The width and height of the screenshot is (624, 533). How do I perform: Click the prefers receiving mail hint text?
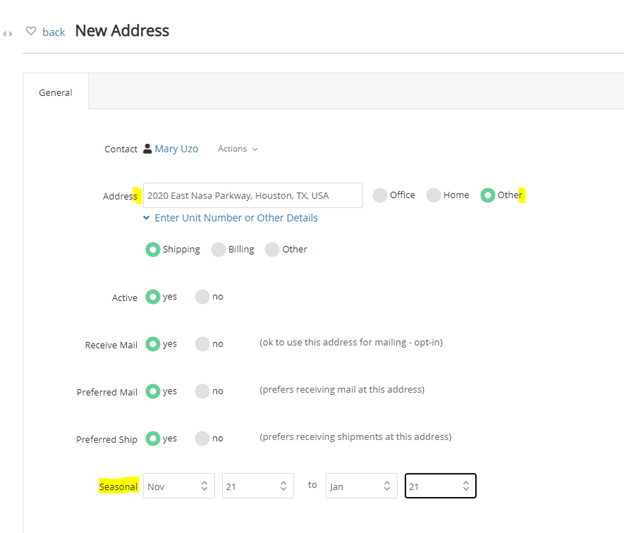point(342,389)
